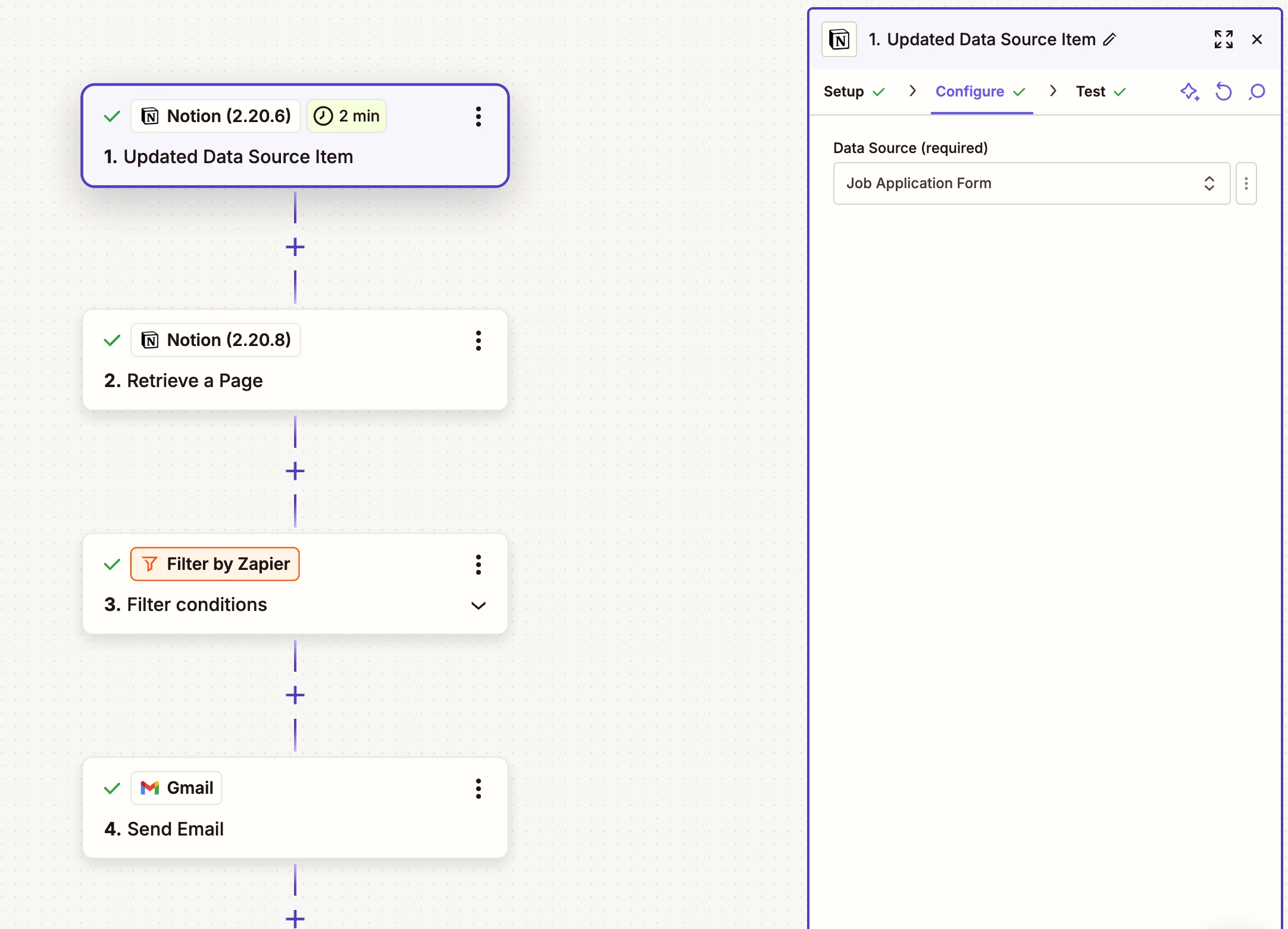Image resolution: width=1288 pixels, height=929 pixels.
Task: Open three-dot menu on Retrieve a Page step
Action: [x=478, y=341]
